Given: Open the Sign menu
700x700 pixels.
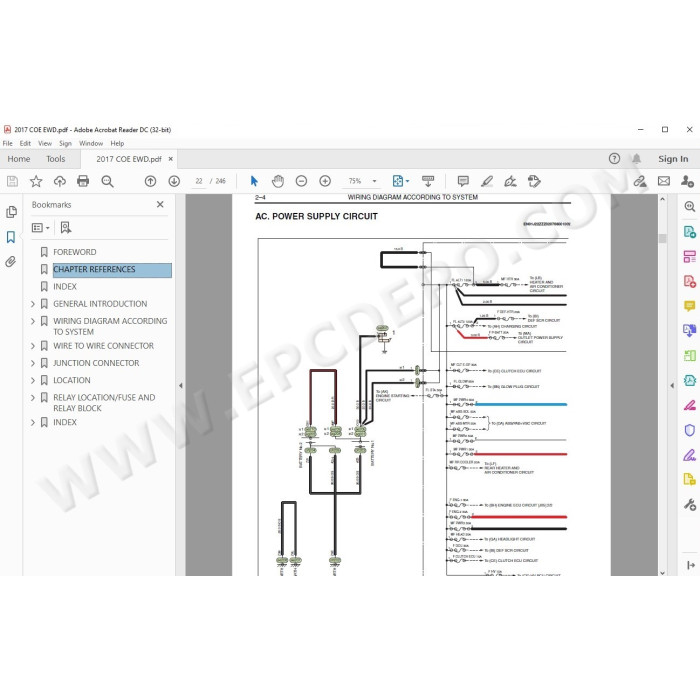Looking at the screenshot, I should coord(65,143).
